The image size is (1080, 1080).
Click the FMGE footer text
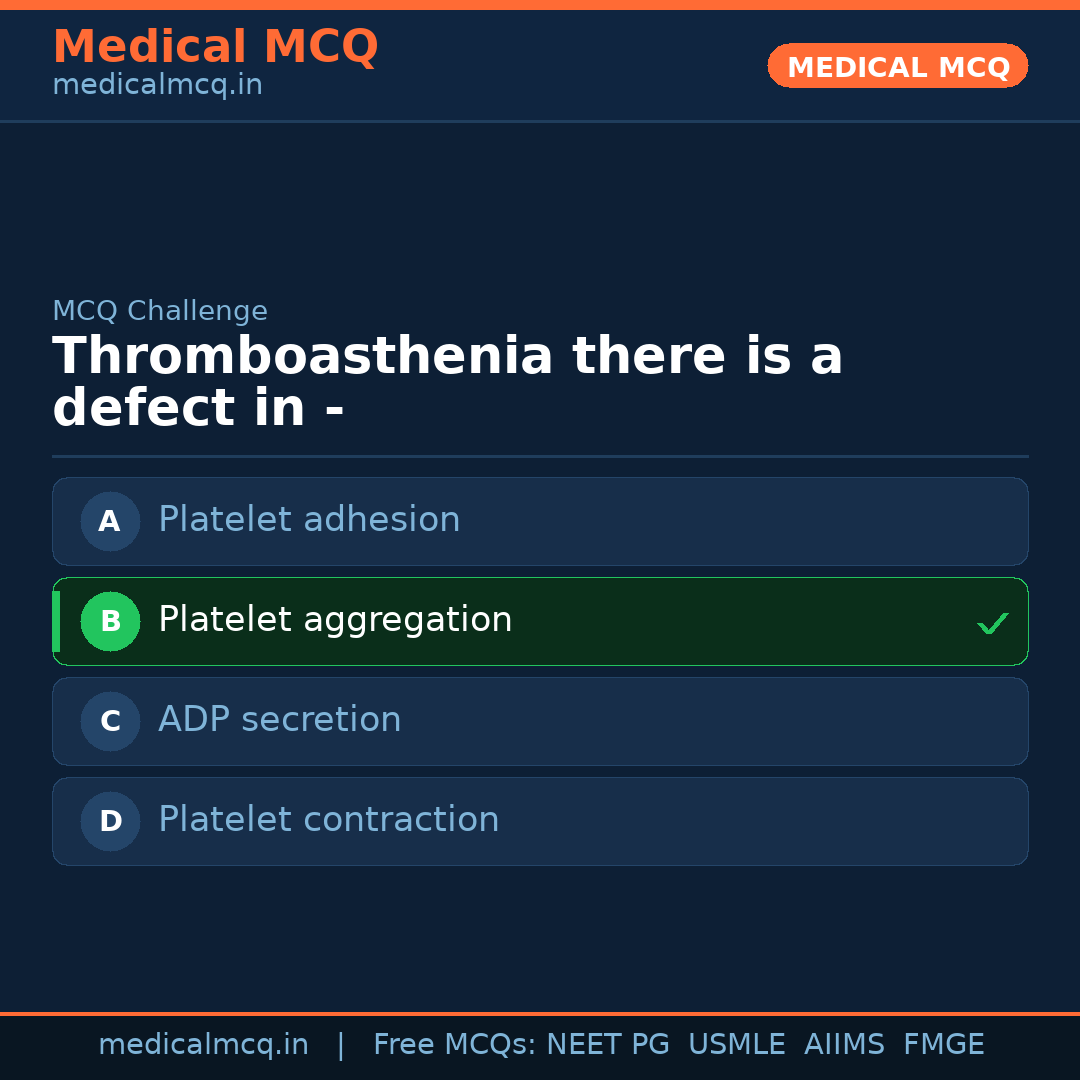coord(943,1045)
